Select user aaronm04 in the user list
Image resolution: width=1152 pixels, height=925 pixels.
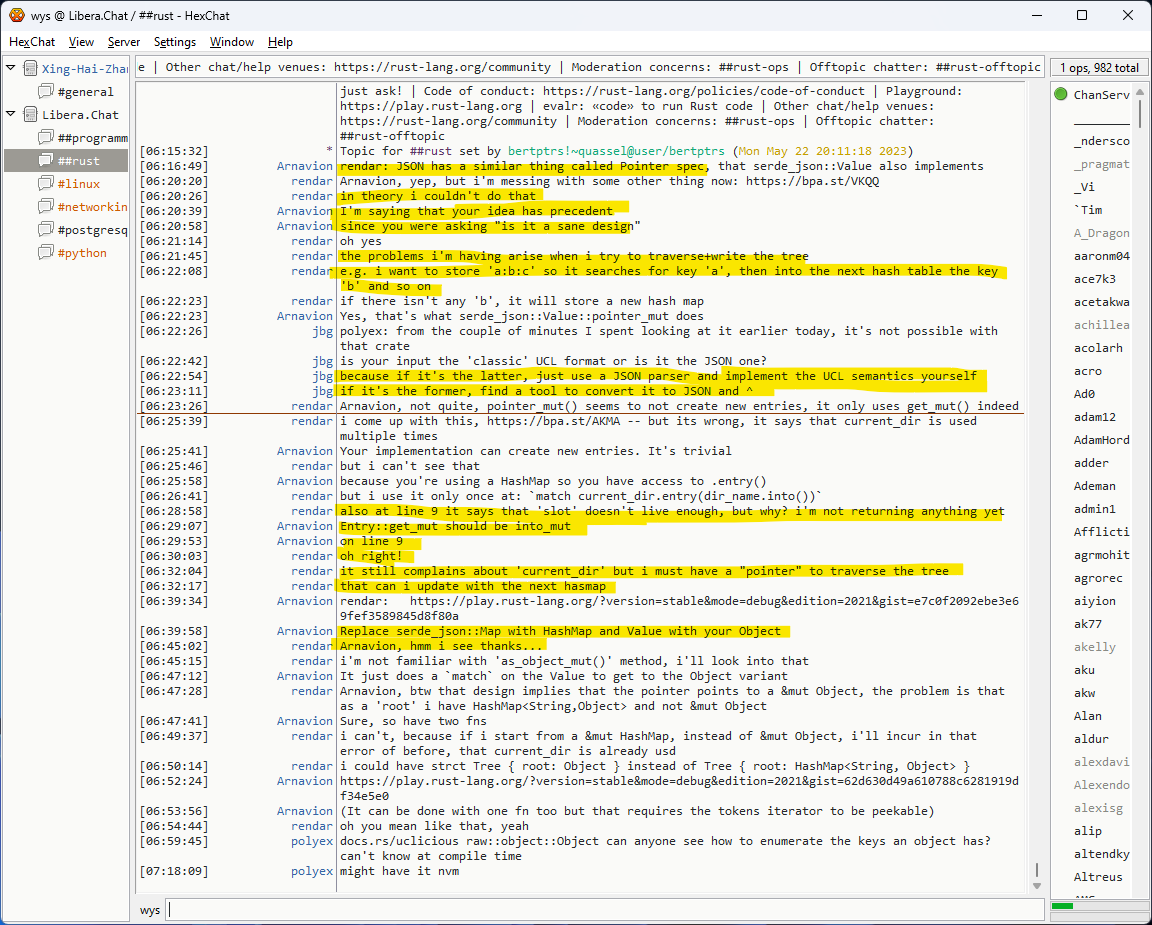pyautogui.click(x=1101, y=256)
